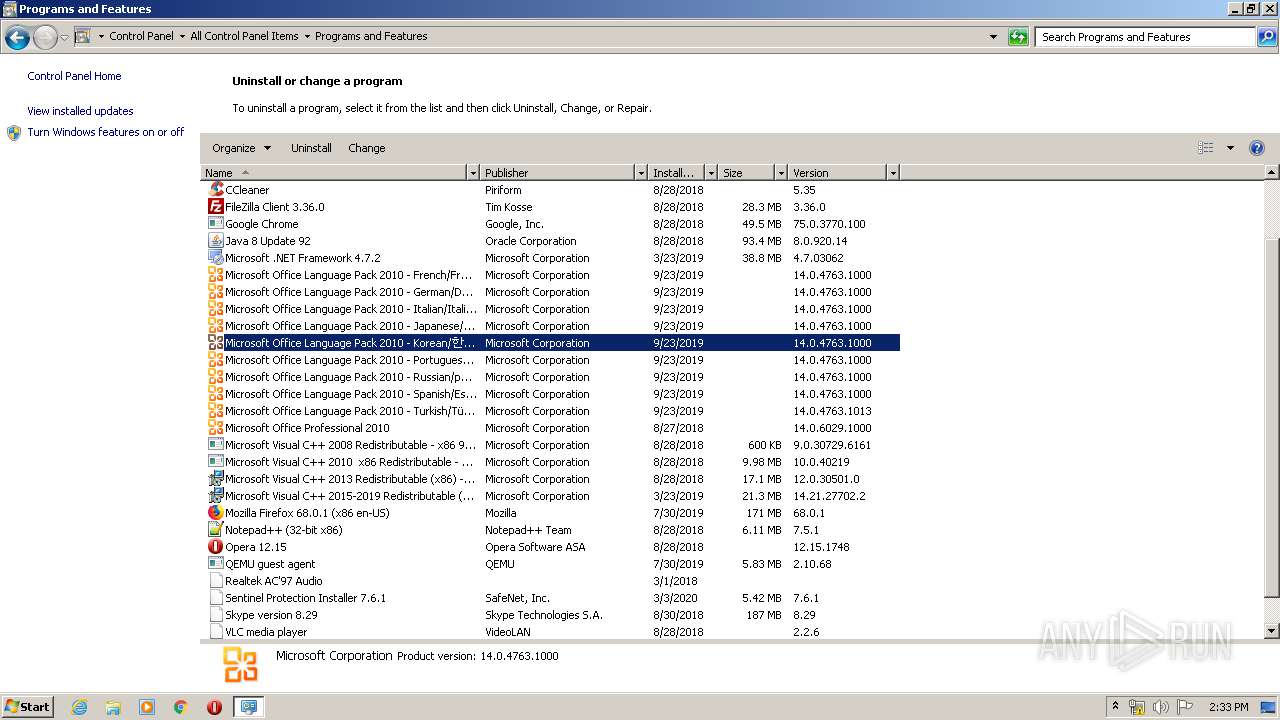This screenshot has width=1280, height=720.
Task: Open the help question mark icon
Action: coord(1257,148)
